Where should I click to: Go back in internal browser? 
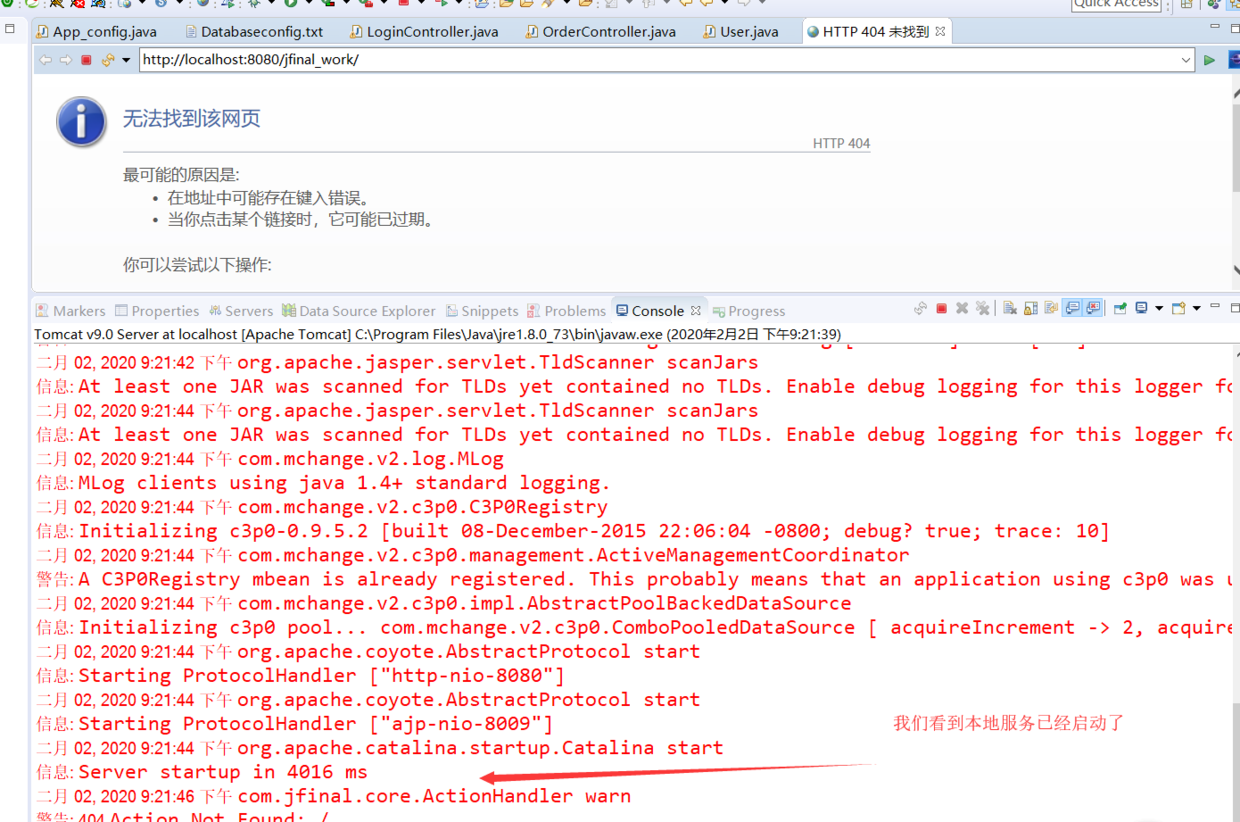pyautogui.click(x=45, y=60)
